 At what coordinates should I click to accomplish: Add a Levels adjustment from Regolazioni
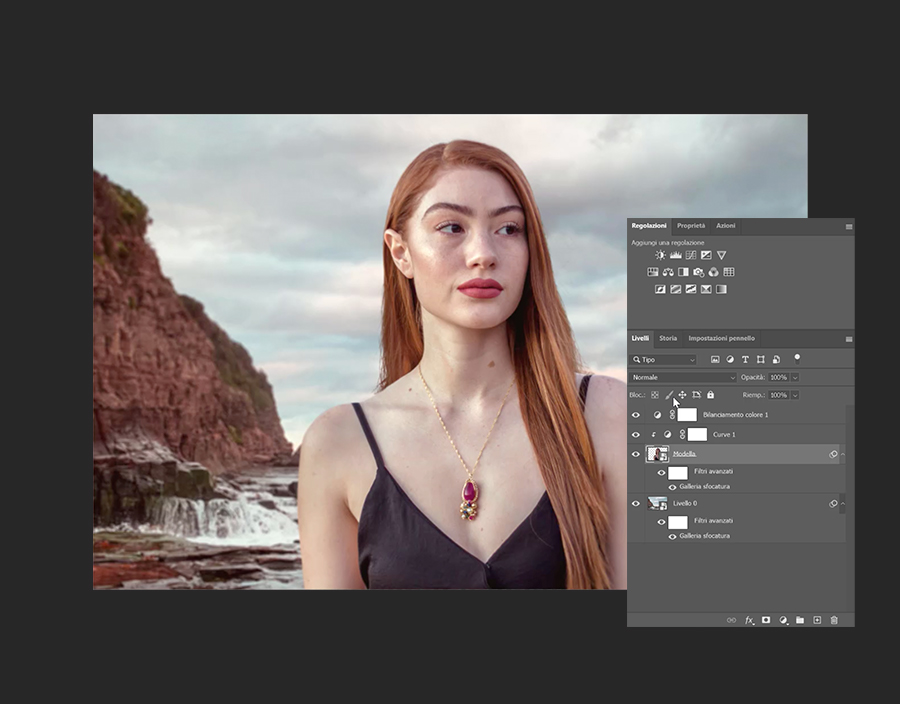(676, 255)
